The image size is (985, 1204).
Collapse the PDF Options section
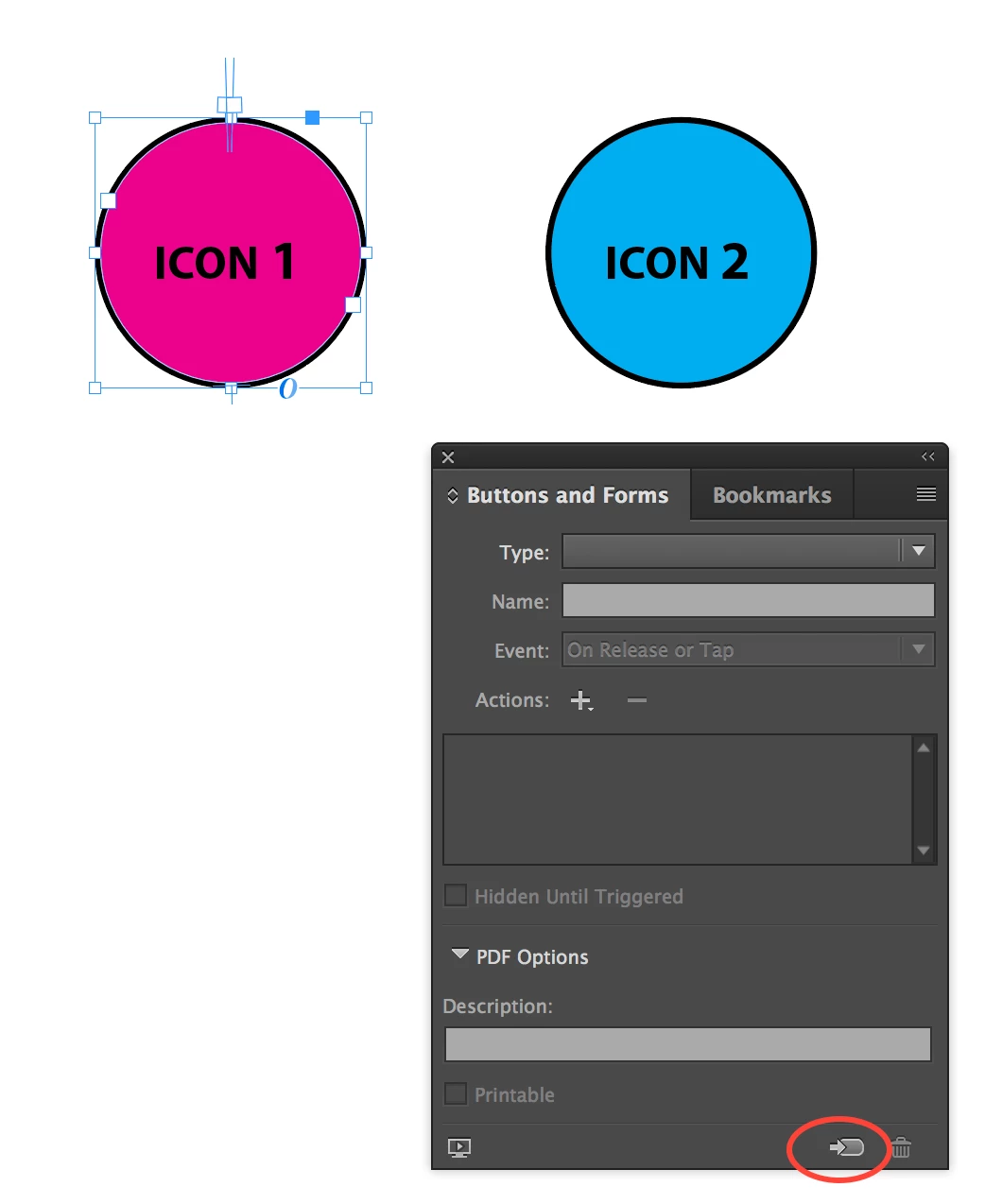click(460, 955)
